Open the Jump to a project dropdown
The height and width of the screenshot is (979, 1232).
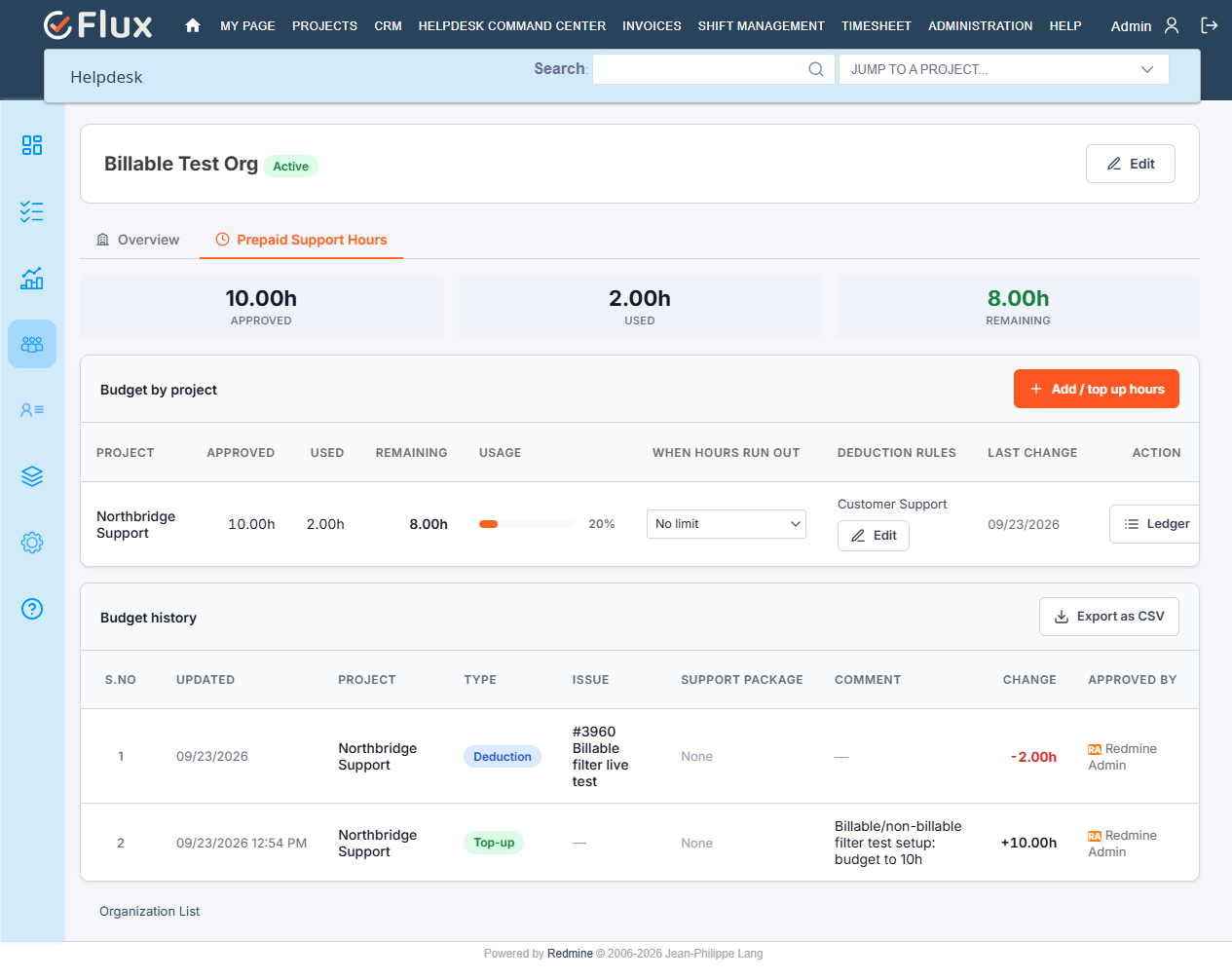tap(1003, 69)
